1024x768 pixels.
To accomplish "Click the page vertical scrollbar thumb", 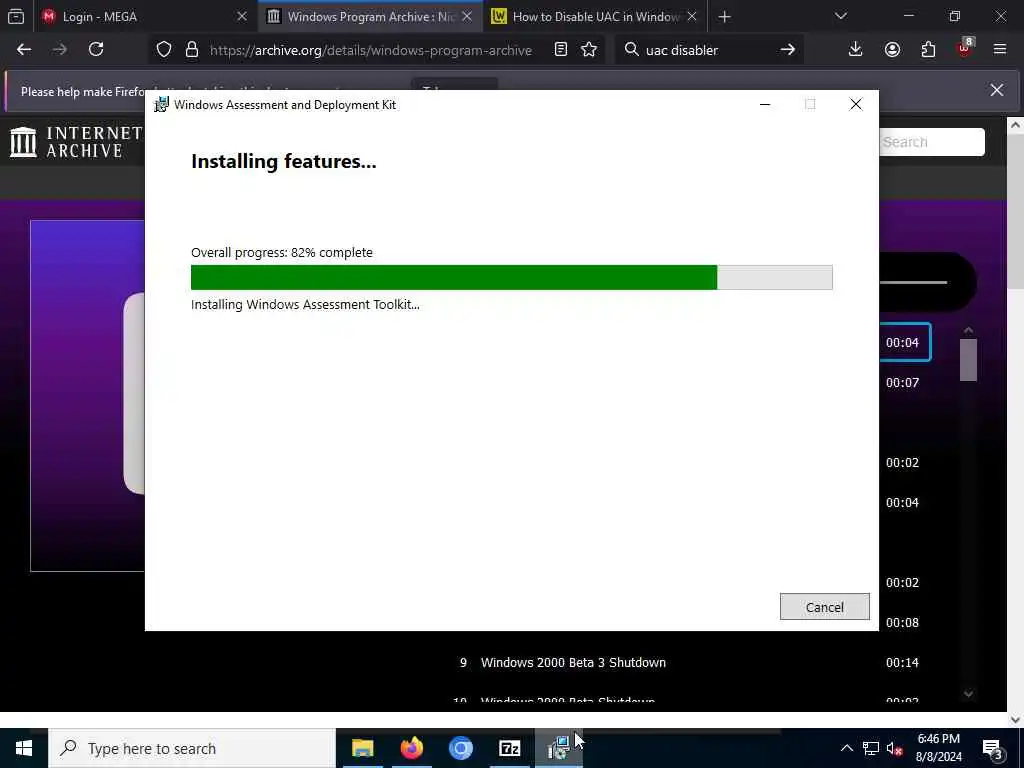I will pos(1016,212).
